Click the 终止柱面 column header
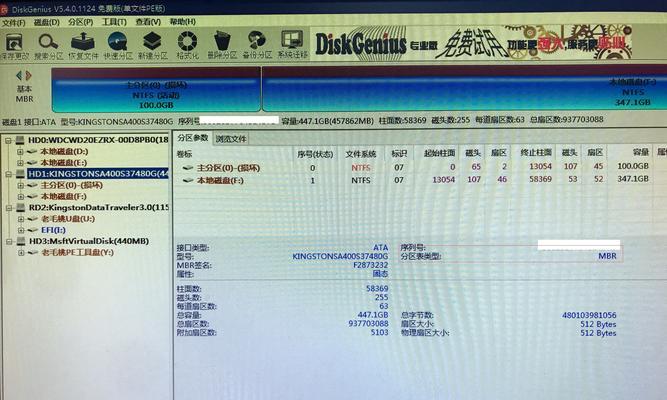Viewport: 667px width, 400px height. click(x=536, y=152)
